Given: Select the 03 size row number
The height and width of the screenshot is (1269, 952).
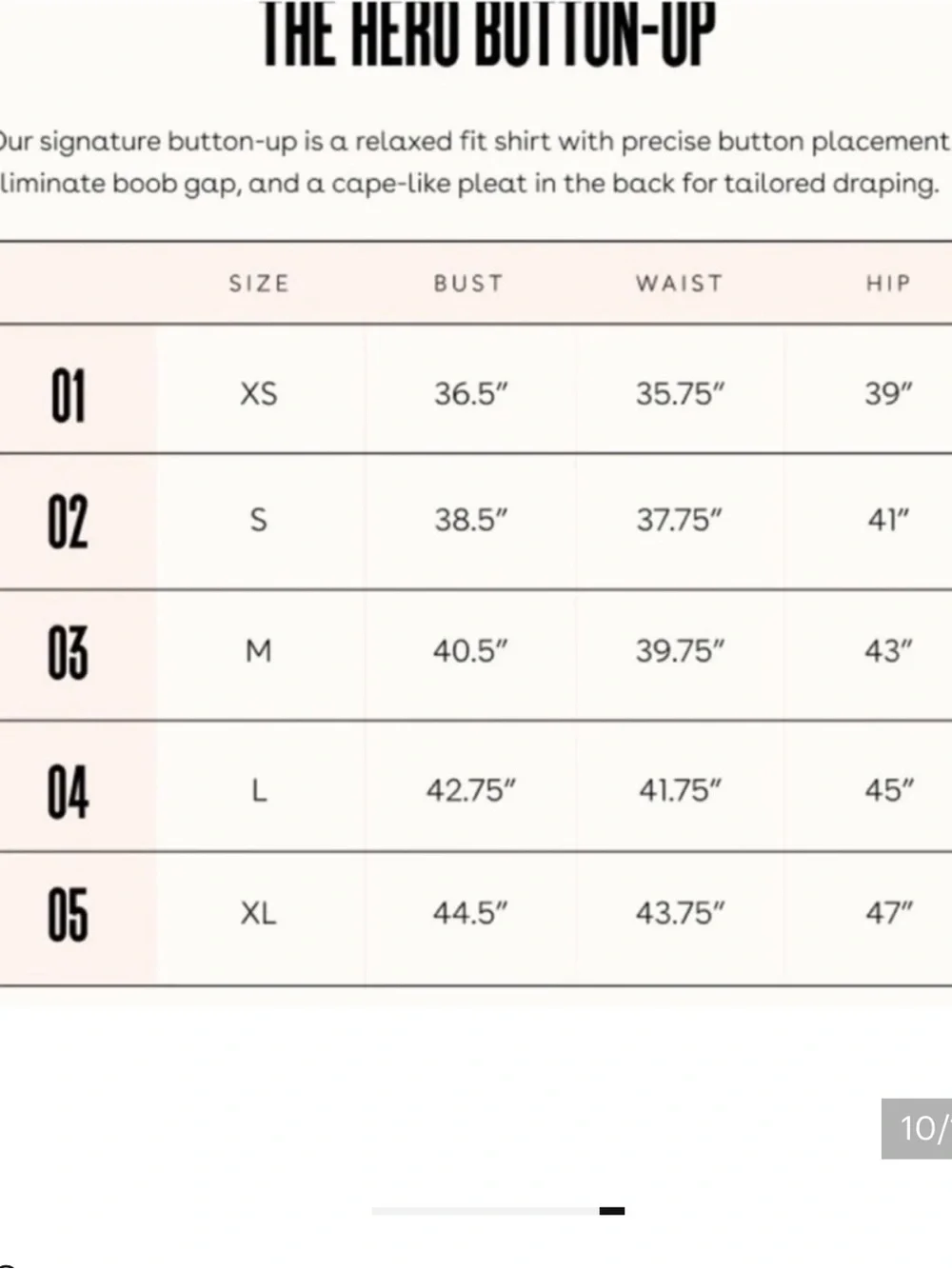Looking at the screenshot, I should [x=68, y=653].
